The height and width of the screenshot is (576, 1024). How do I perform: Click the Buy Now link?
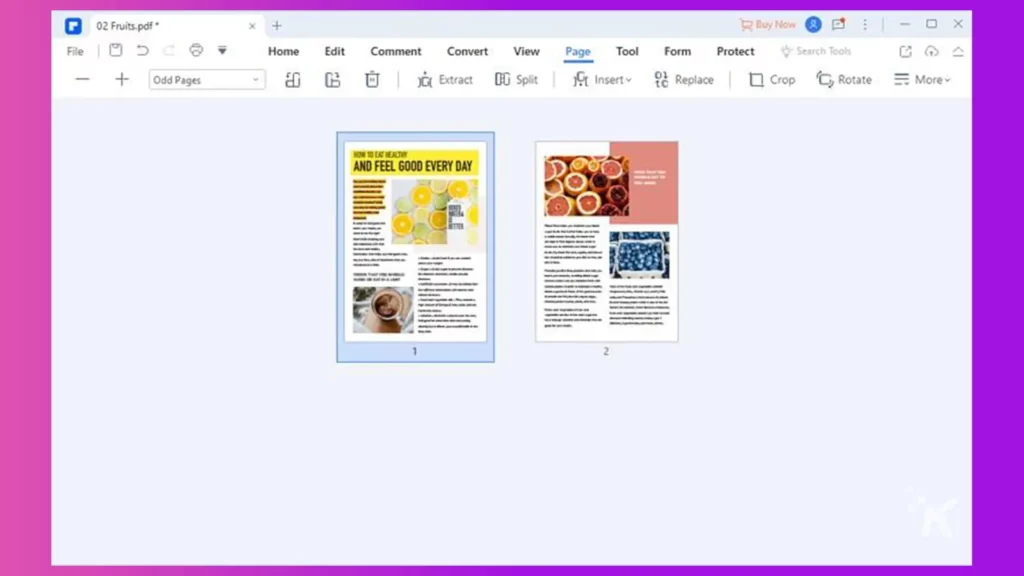[768, 25]
